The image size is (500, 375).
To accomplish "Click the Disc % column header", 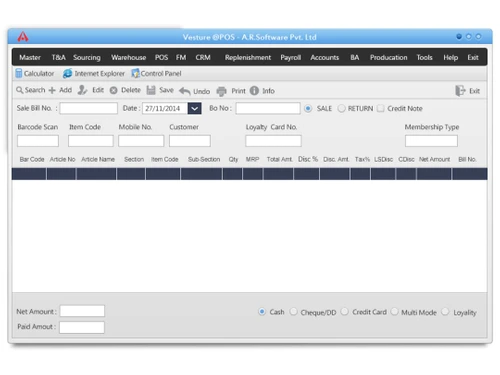I will pyautogui.click(x=308, y=159).
